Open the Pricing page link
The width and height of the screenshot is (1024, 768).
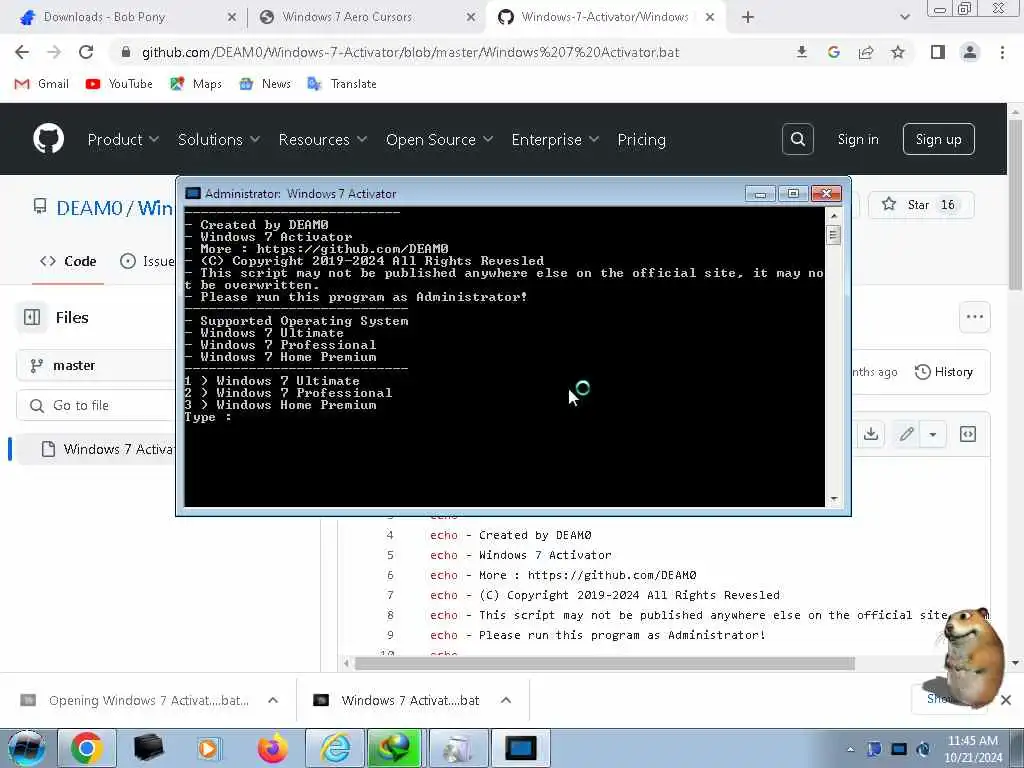[x=641, y=140]
